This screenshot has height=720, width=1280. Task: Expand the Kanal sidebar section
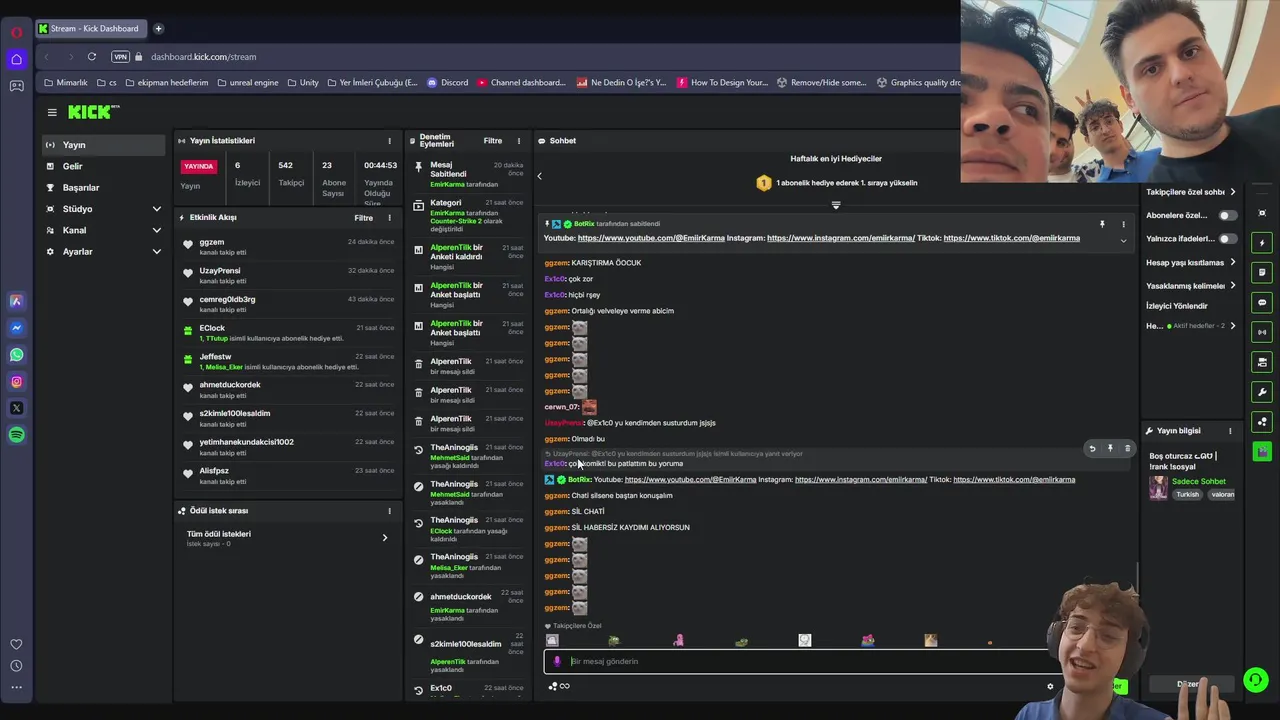(x=103, y=230)
